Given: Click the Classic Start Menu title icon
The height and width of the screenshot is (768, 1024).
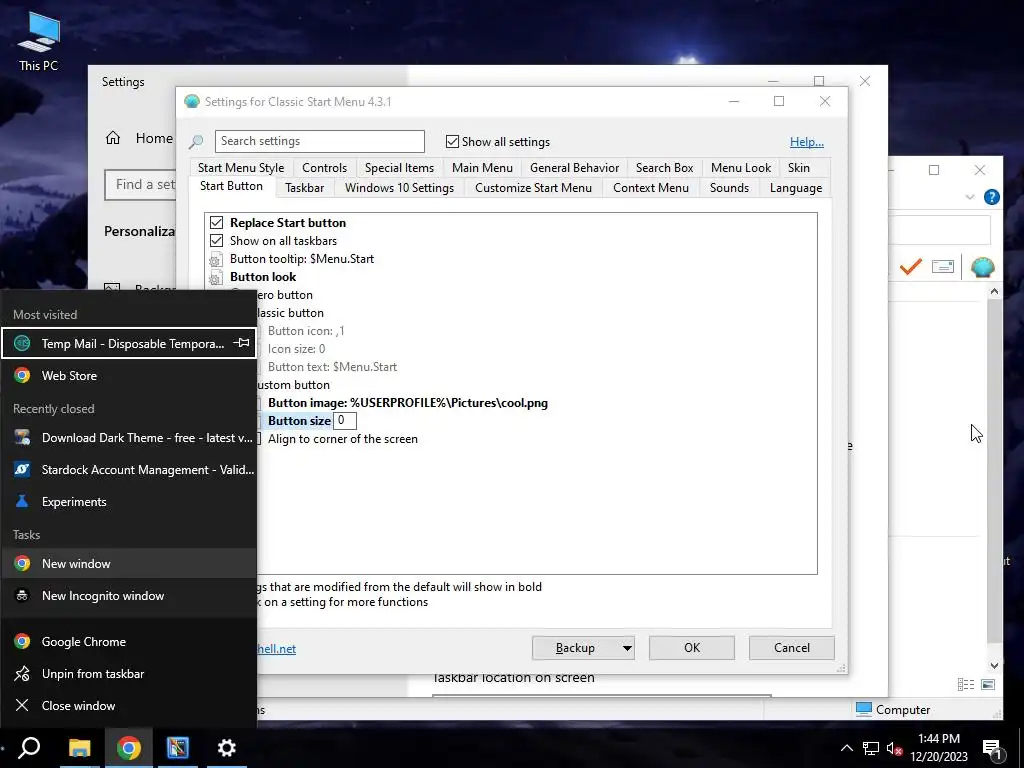Looking at the screenshot, I should pyautogui.click(x=192, y=101).
